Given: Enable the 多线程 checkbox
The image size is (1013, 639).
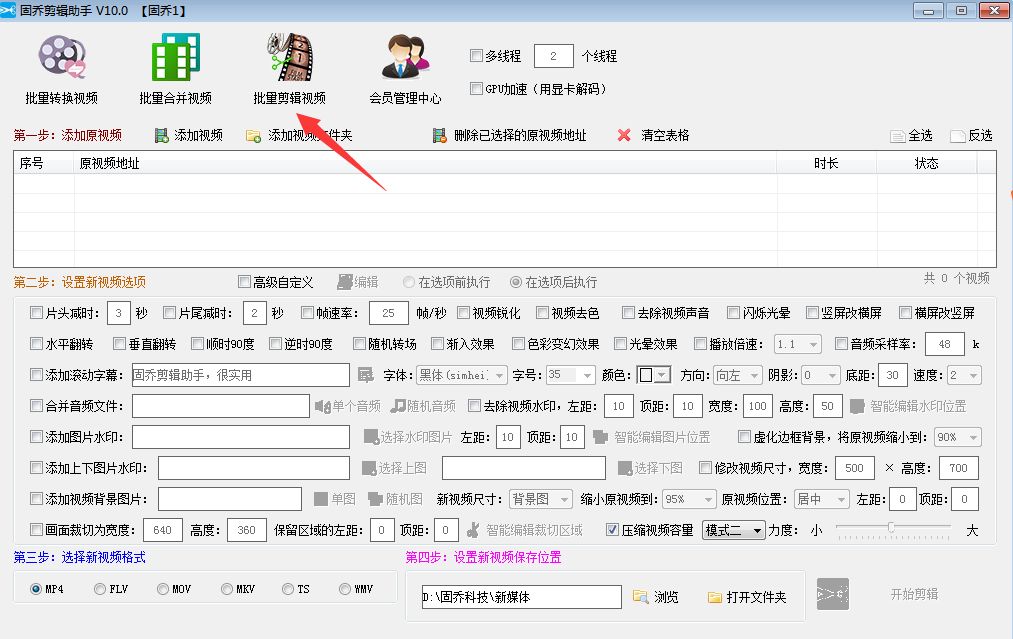Looking at the screenshot, I should [476, 56].
